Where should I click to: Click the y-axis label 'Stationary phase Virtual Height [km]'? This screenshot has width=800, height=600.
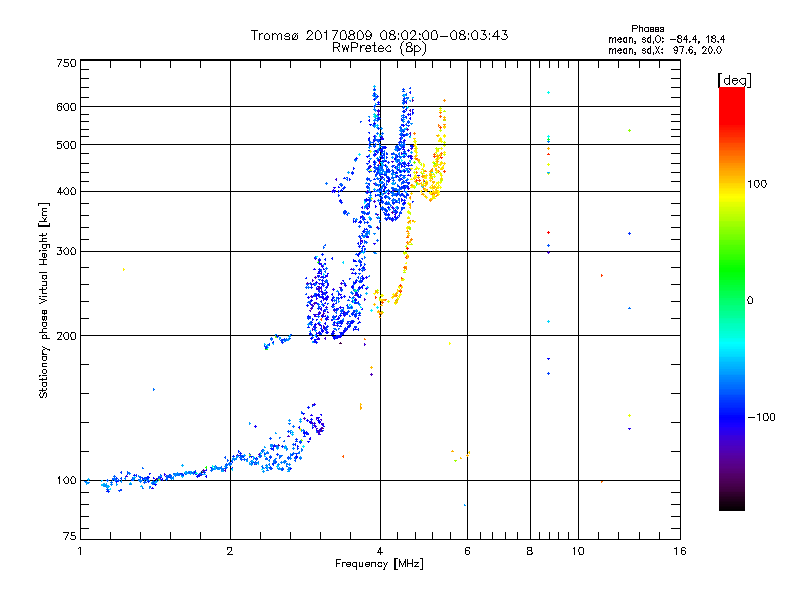pyautogui.click(x=44, y=301)
